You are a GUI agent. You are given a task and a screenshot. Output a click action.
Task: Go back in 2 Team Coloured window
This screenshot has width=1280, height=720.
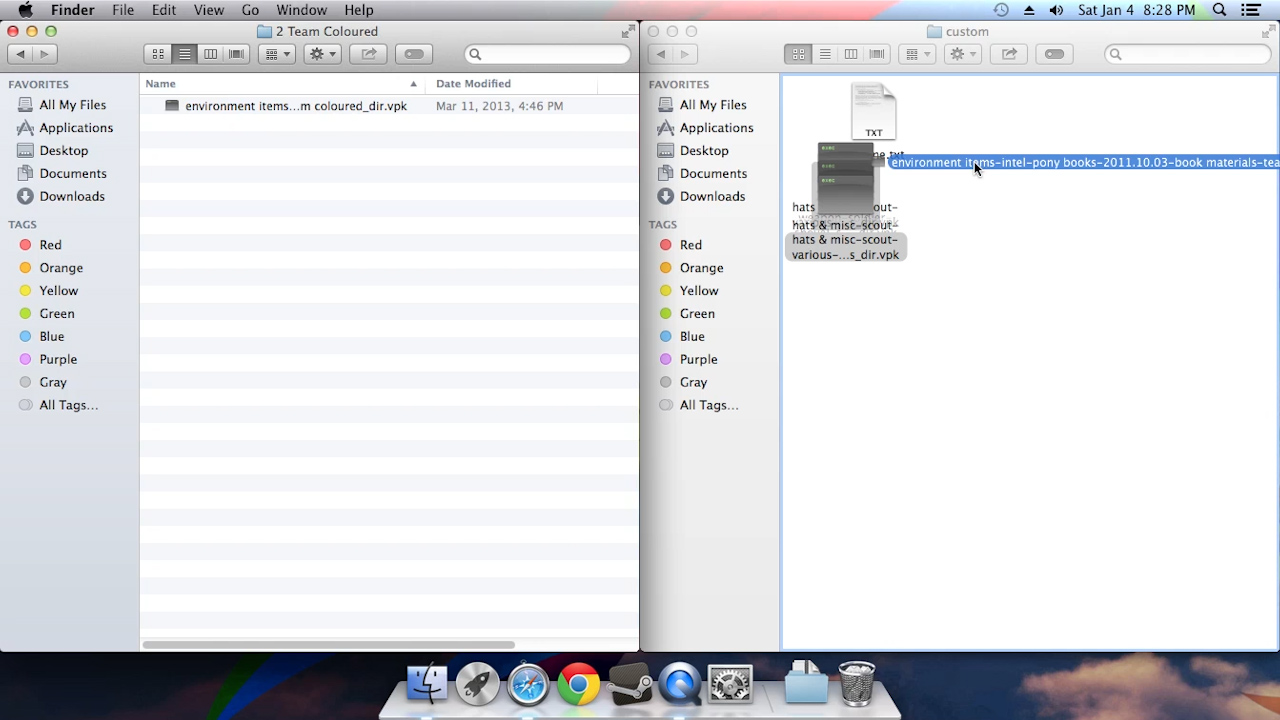(x=20, y=54)
